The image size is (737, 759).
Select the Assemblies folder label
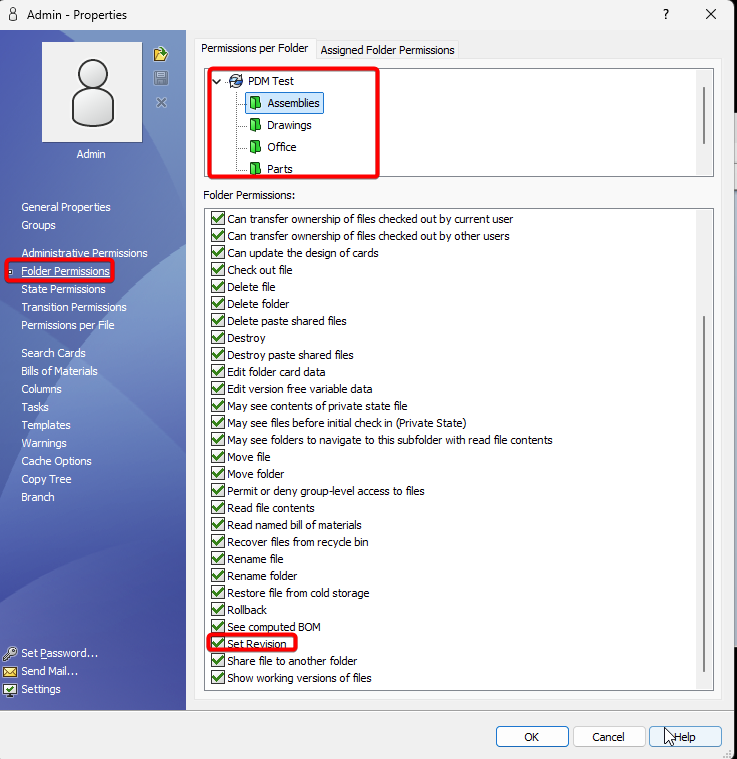click(x=293, y=103)
